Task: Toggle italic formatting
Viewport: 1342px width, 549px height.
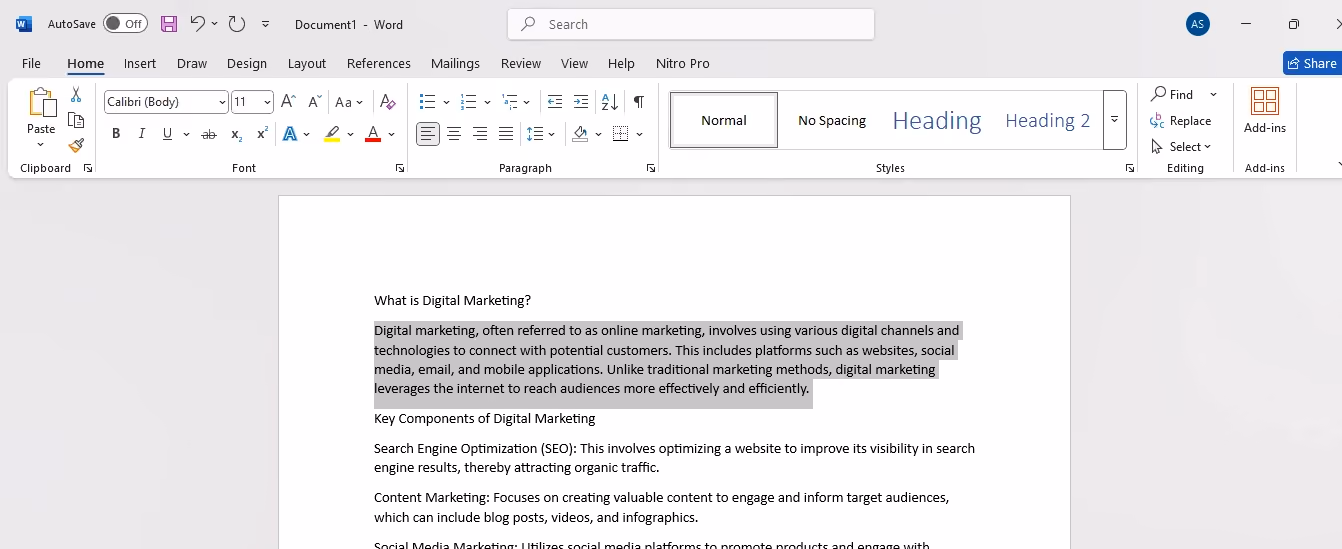Action: point(142,134)
